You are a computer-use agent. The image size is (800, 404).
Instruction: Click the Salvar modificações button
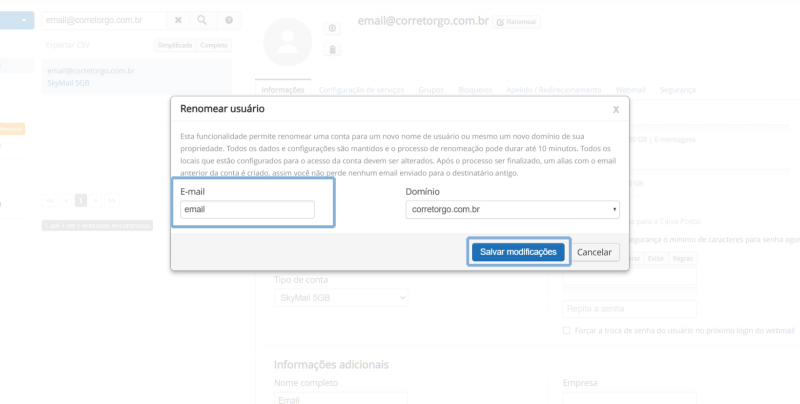click(x=518, y=252)
